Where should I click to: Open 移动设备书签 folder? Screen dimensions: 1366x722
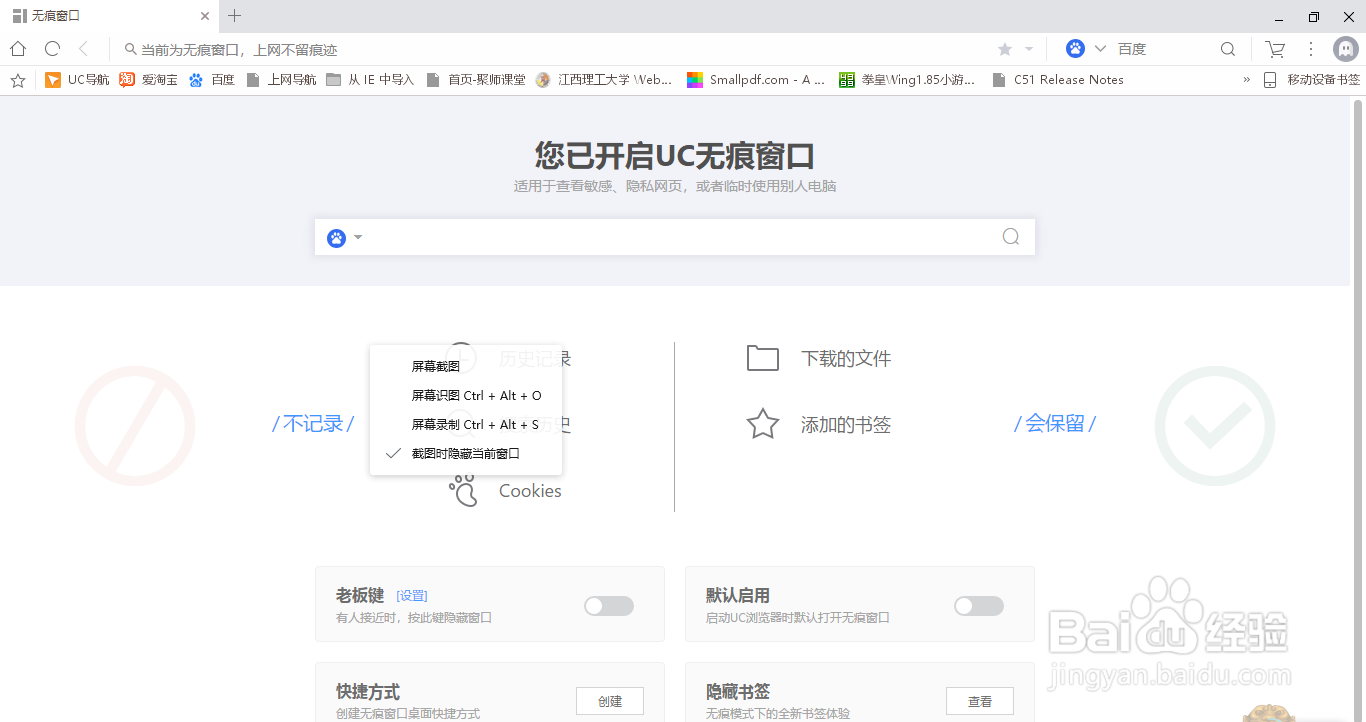tap(1311, 80)
